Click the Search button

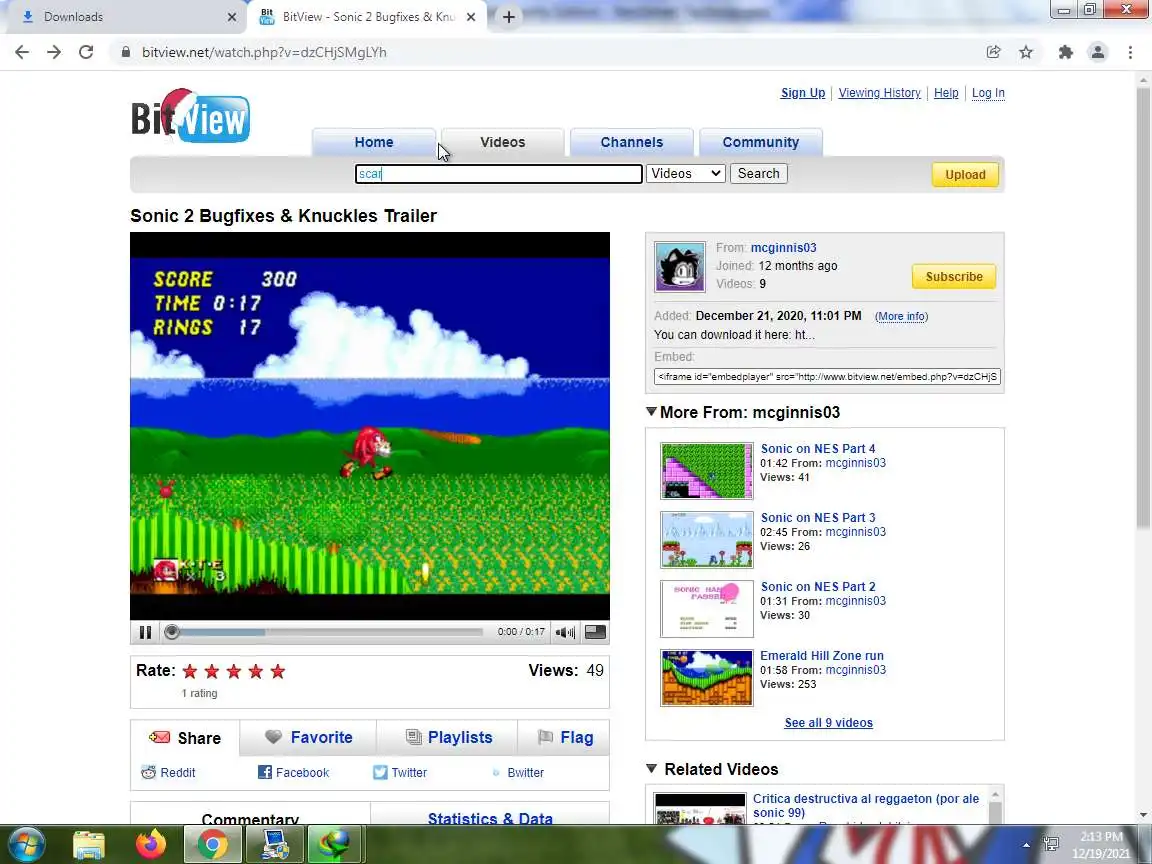(758, 173)
